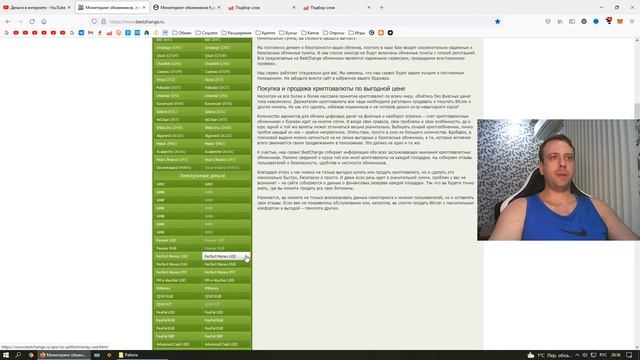Open the Игры bookmarks folder
Image resolution: width=640 pixels, height=360 pixels.
pyautogui.click(x=356, y=33)
